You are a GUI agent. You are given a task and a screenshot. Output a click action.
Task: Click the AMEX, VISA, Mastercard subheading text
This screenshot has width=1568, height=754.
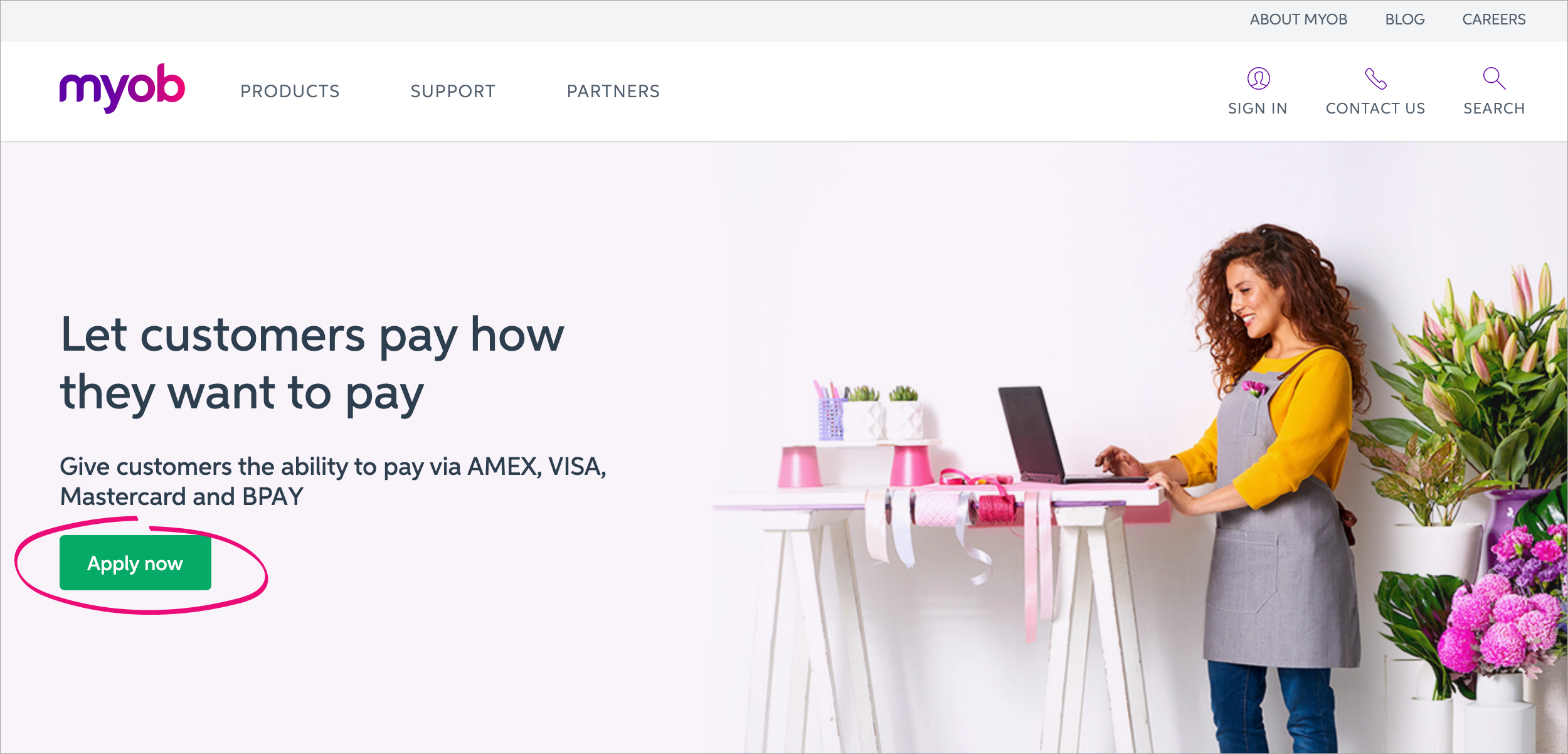(333, 481)
